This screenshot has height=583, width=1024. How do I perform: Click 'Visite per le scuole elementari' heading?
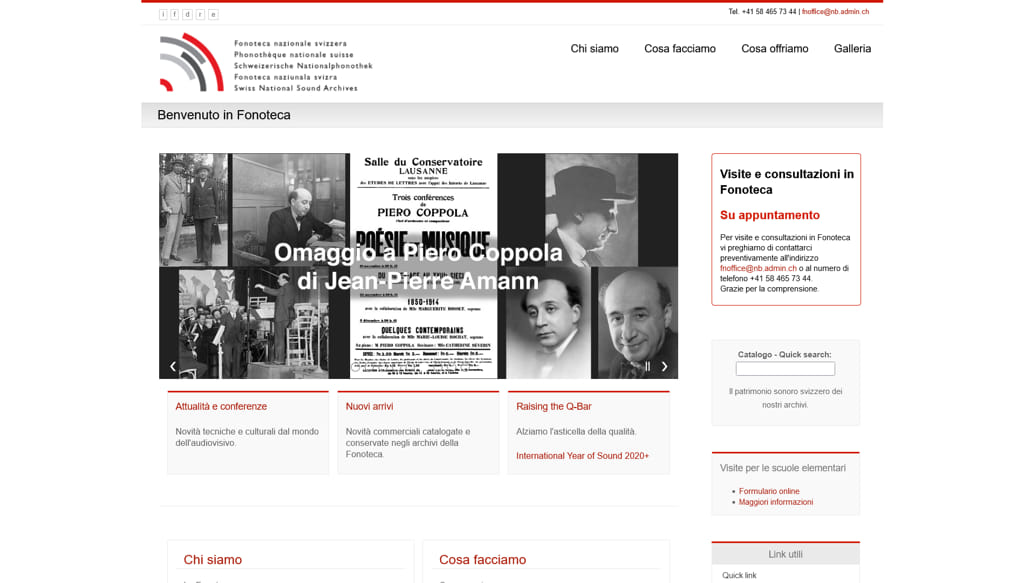point(782,467)
